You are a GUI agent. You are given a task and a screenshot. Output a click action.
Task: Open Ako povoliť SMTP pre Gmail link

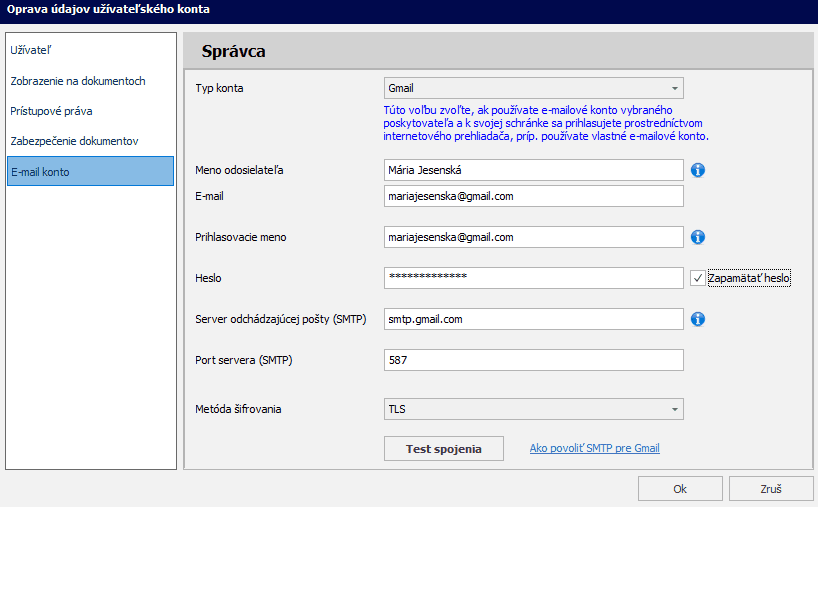(x=594, y=449)
